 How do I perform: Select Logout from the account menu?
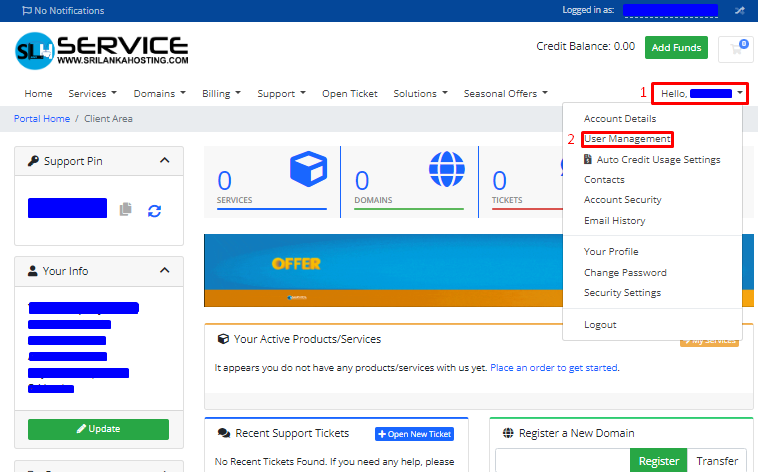[600, 325]
